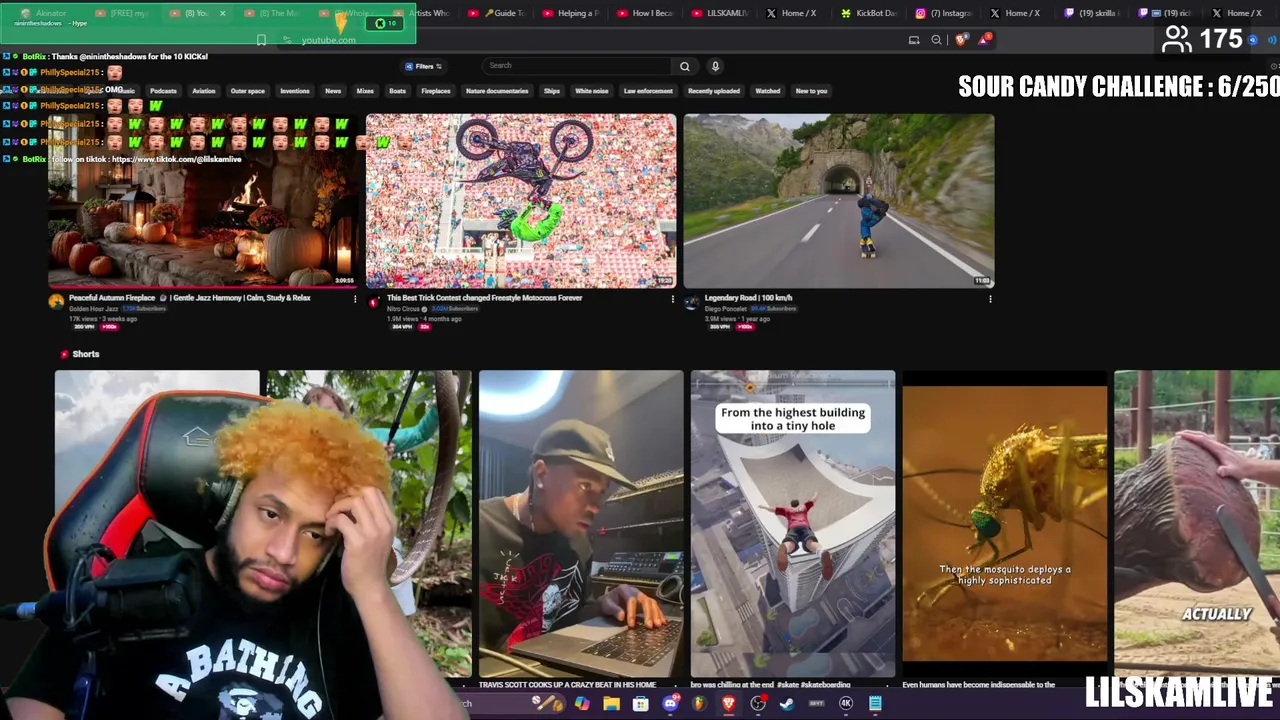
Task: Click the Brave shields icon in the address bar
Action: click(962, 40)
